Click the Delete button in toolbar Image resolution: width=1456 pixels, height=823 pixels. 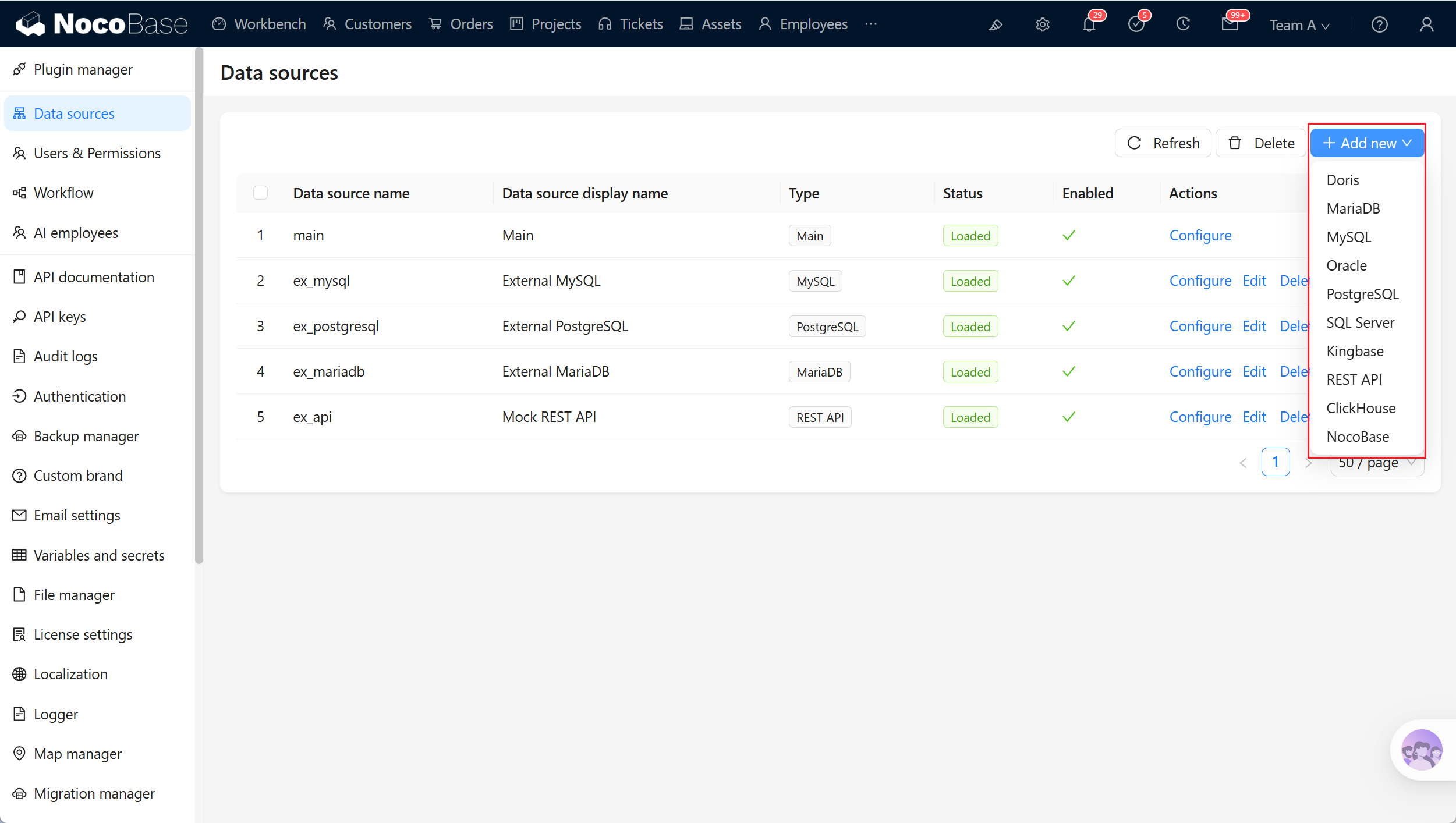(x=1261, y=143)
